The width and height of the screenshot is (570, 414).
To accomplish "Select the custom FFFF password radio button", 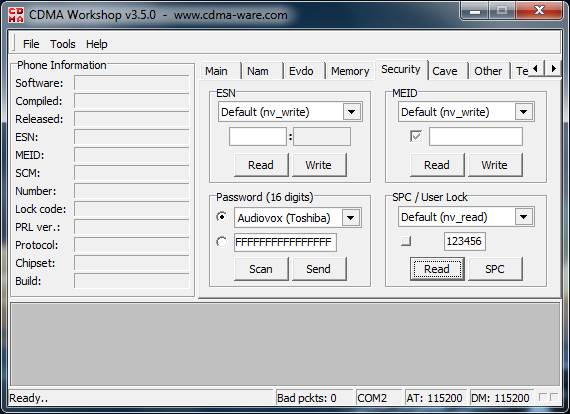I will (x=221, y=242).
